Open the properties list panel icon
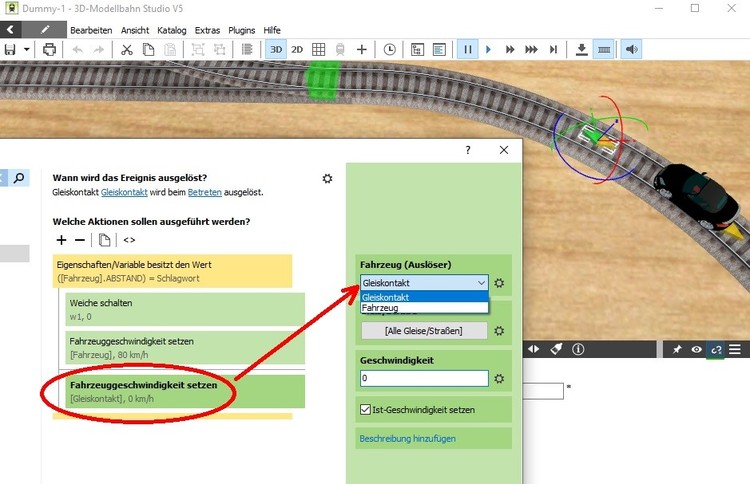Viewport: 750px width, 484px height. point(439,49)
